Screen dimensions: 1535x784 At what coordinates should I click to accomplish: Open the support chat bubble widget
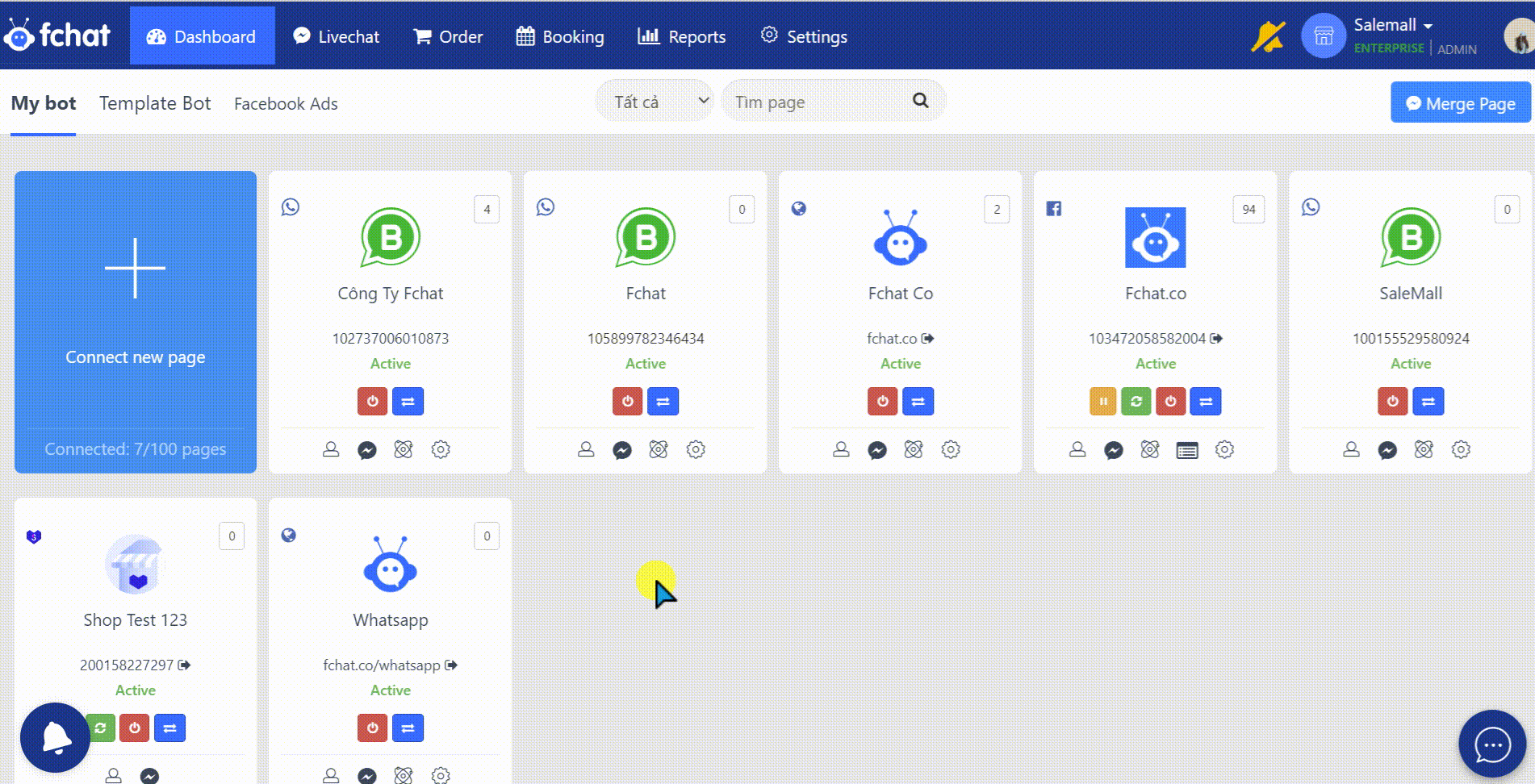pos(1492,744)
